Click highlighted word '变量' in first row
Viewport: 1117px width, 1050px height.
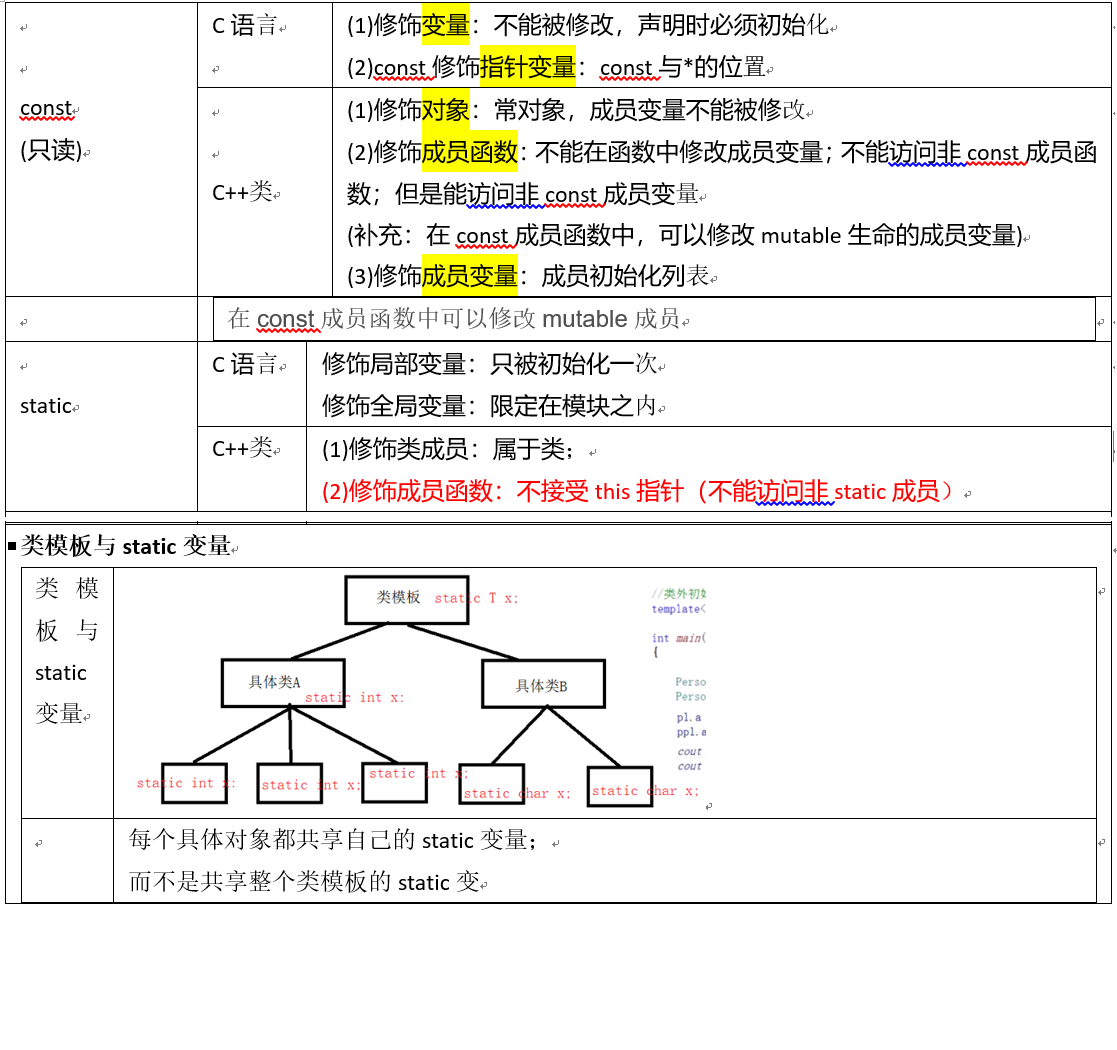[446, 25]
